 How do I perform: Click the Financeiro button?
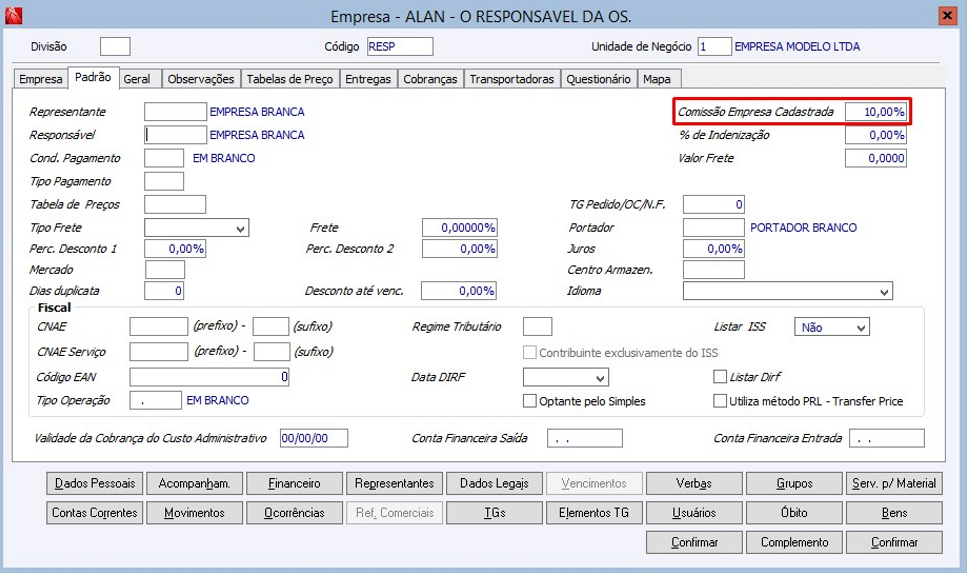tap(295, 484)
